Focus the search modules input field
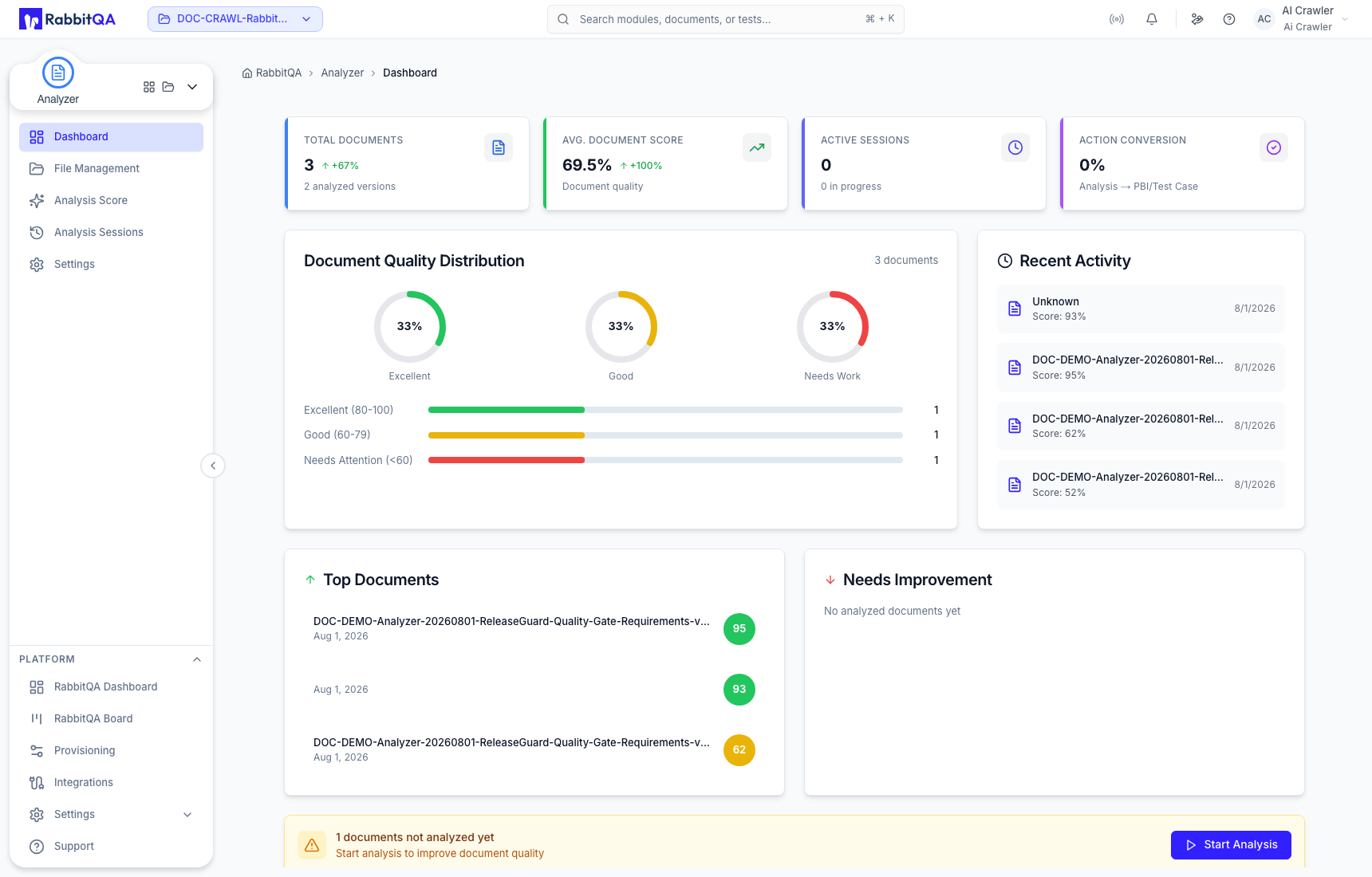1372x877 pixels. pos(726,19)
